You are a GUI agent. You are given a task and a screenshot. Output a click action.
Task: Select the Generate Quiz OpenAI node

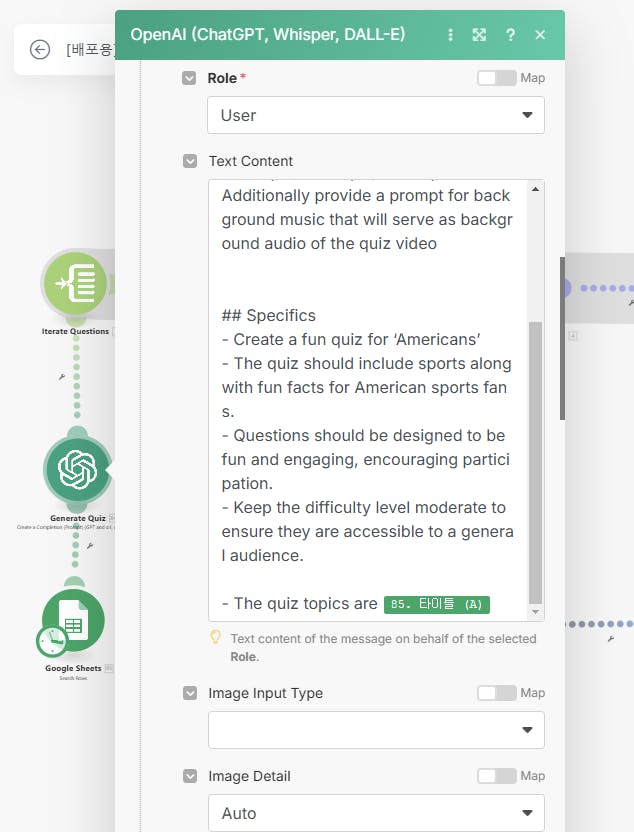77,469
